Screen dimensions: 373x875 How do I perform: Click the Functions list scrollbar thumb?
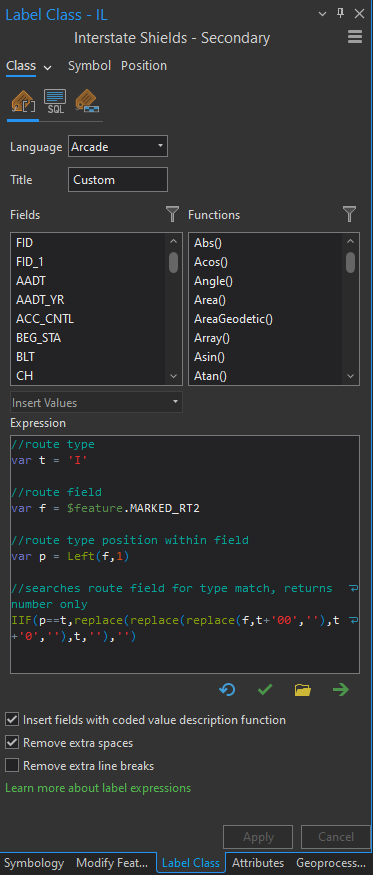[350, 262]
